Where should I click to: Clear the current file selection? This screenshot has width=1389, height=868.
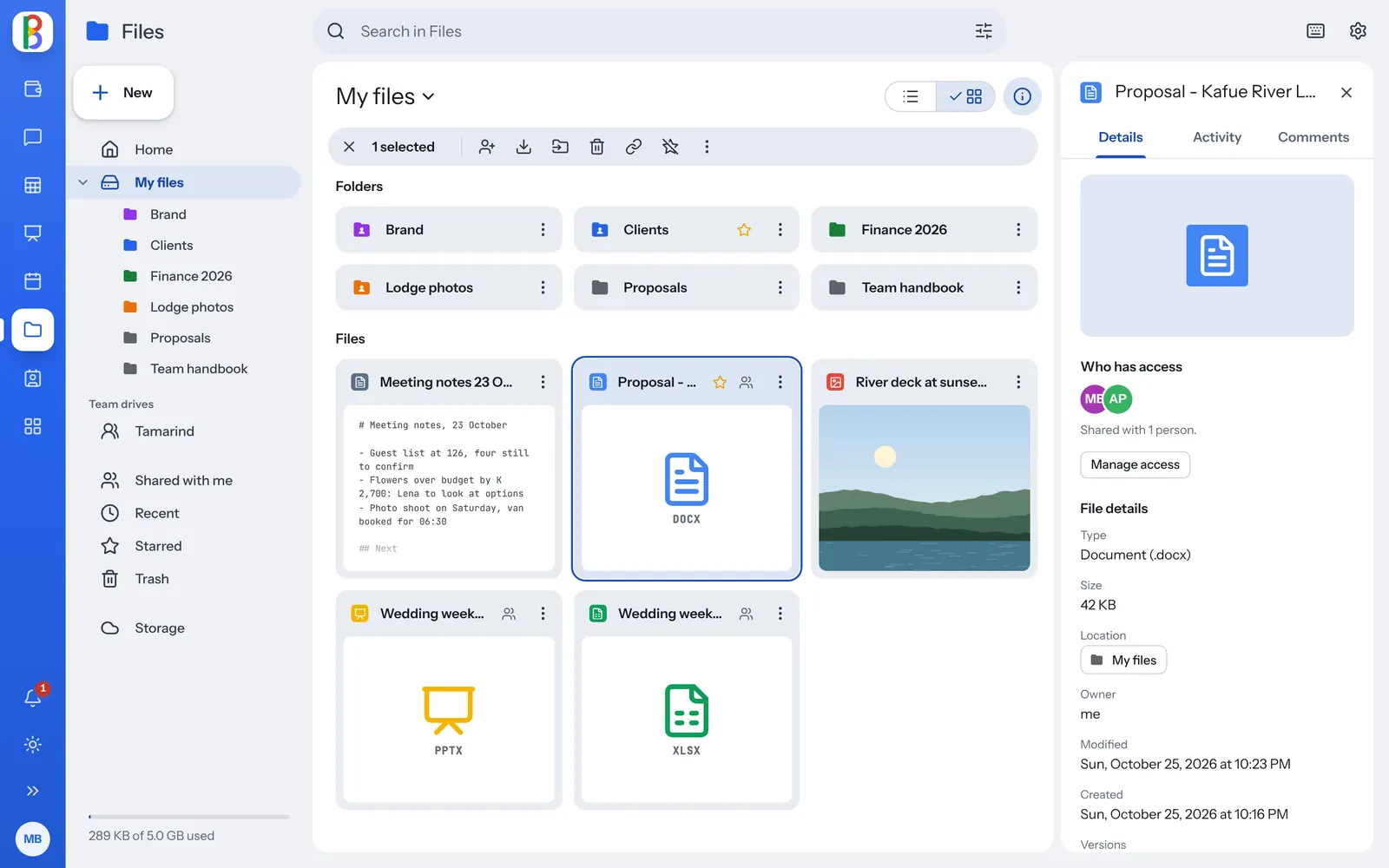pos(349,147)
